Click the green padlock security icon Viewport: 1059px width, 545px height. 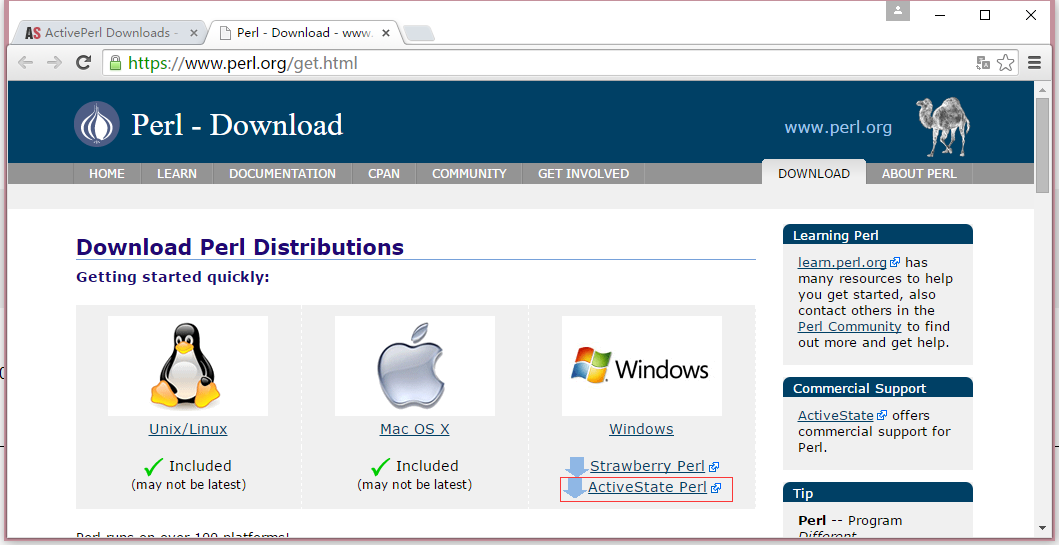(115, 63)
